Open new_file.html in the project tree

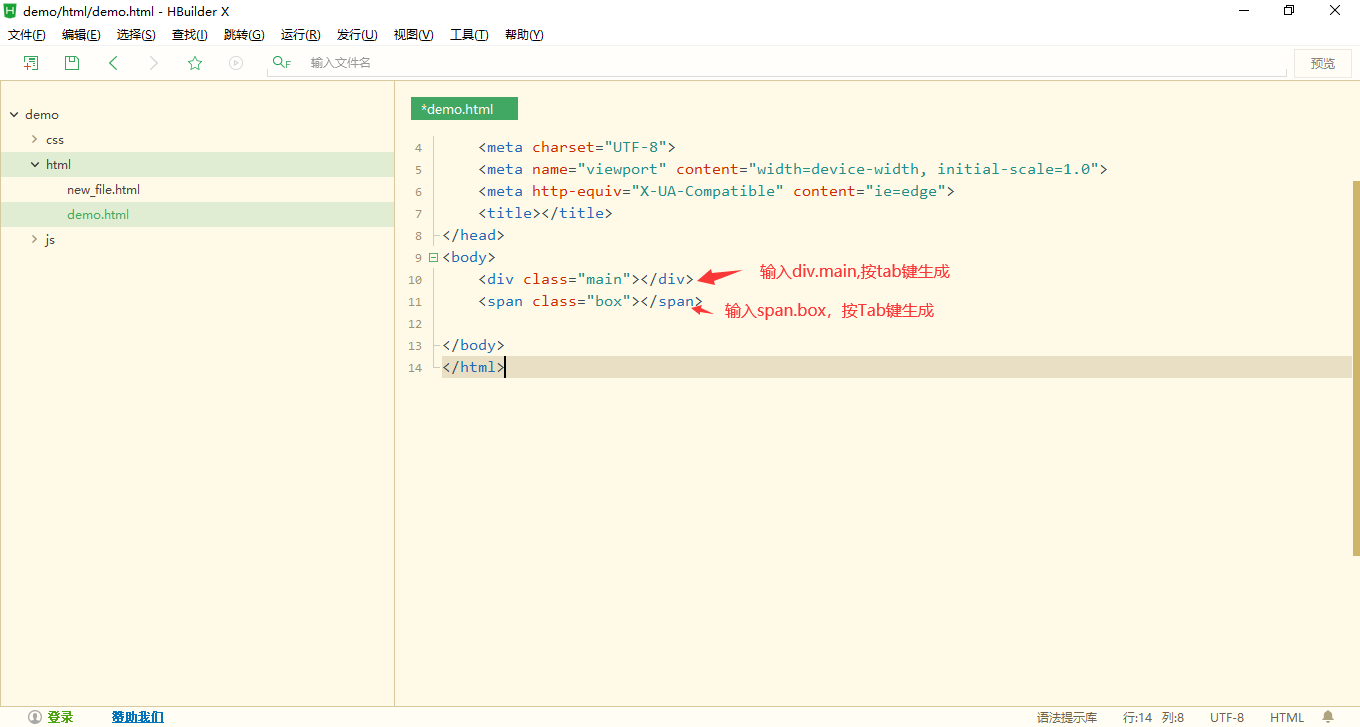(x=103, y=190)
